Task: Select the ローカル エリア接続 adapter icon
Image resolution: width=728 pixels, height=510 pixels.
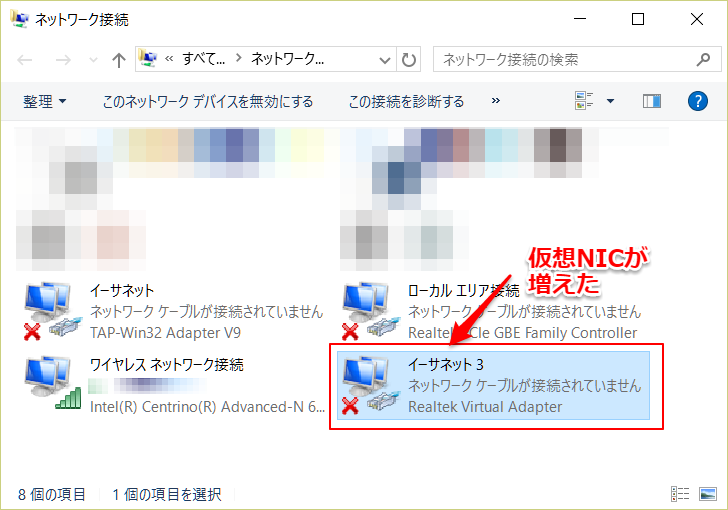Action: point(370,310)
